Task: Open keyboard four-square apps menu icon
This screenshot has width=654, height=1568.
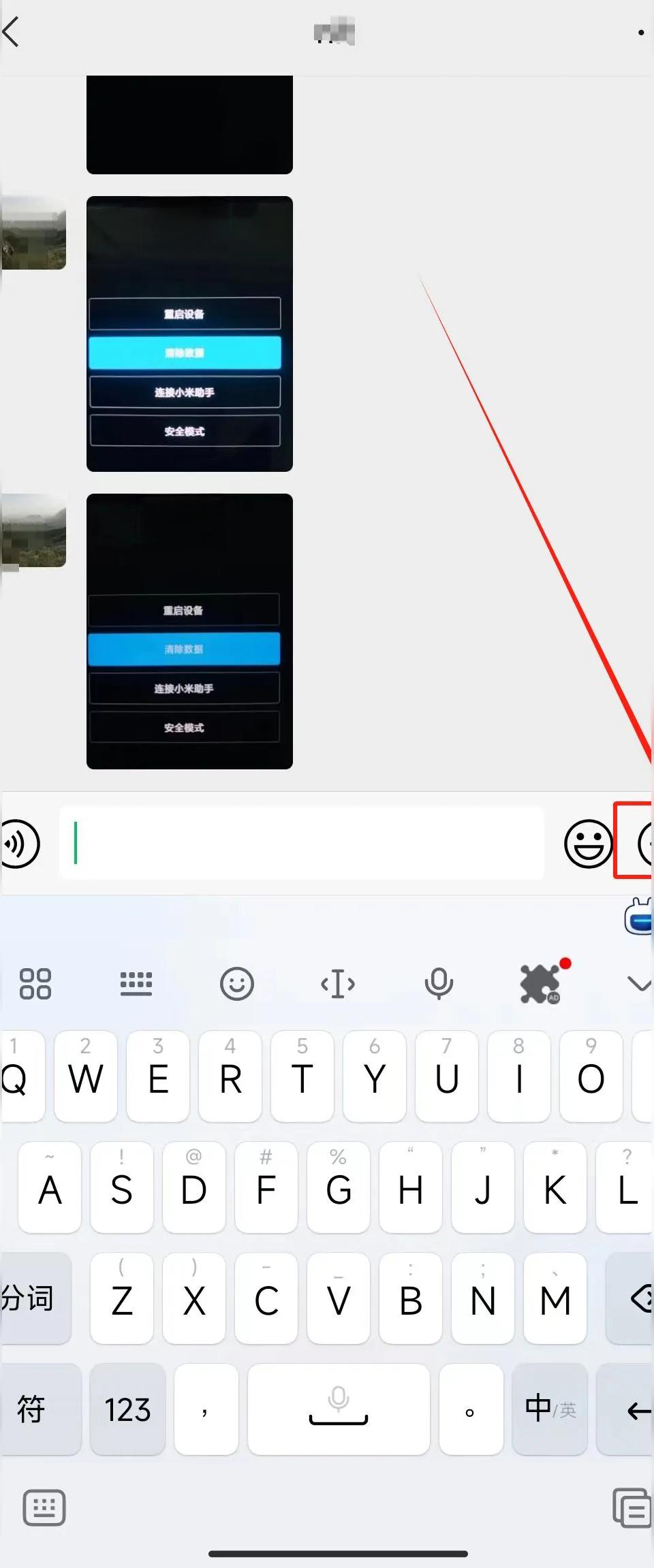Action: pos(35,984)
